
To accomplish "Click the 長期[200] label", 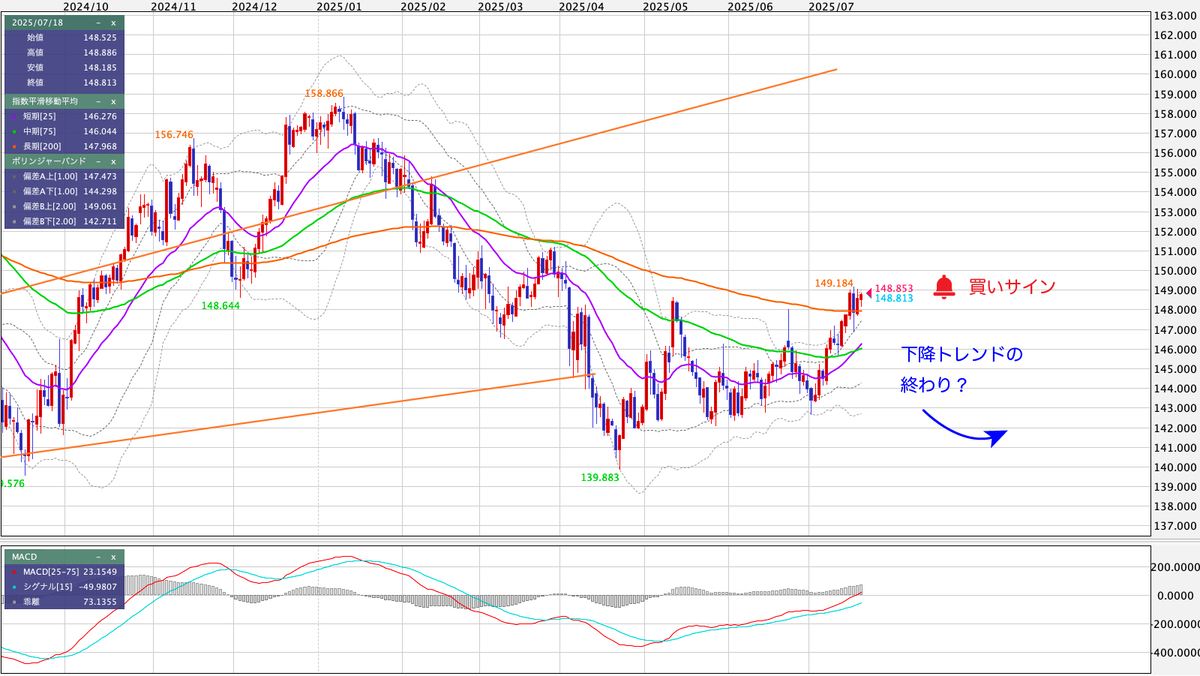I will pyautogui.click(x=40, y=145).
